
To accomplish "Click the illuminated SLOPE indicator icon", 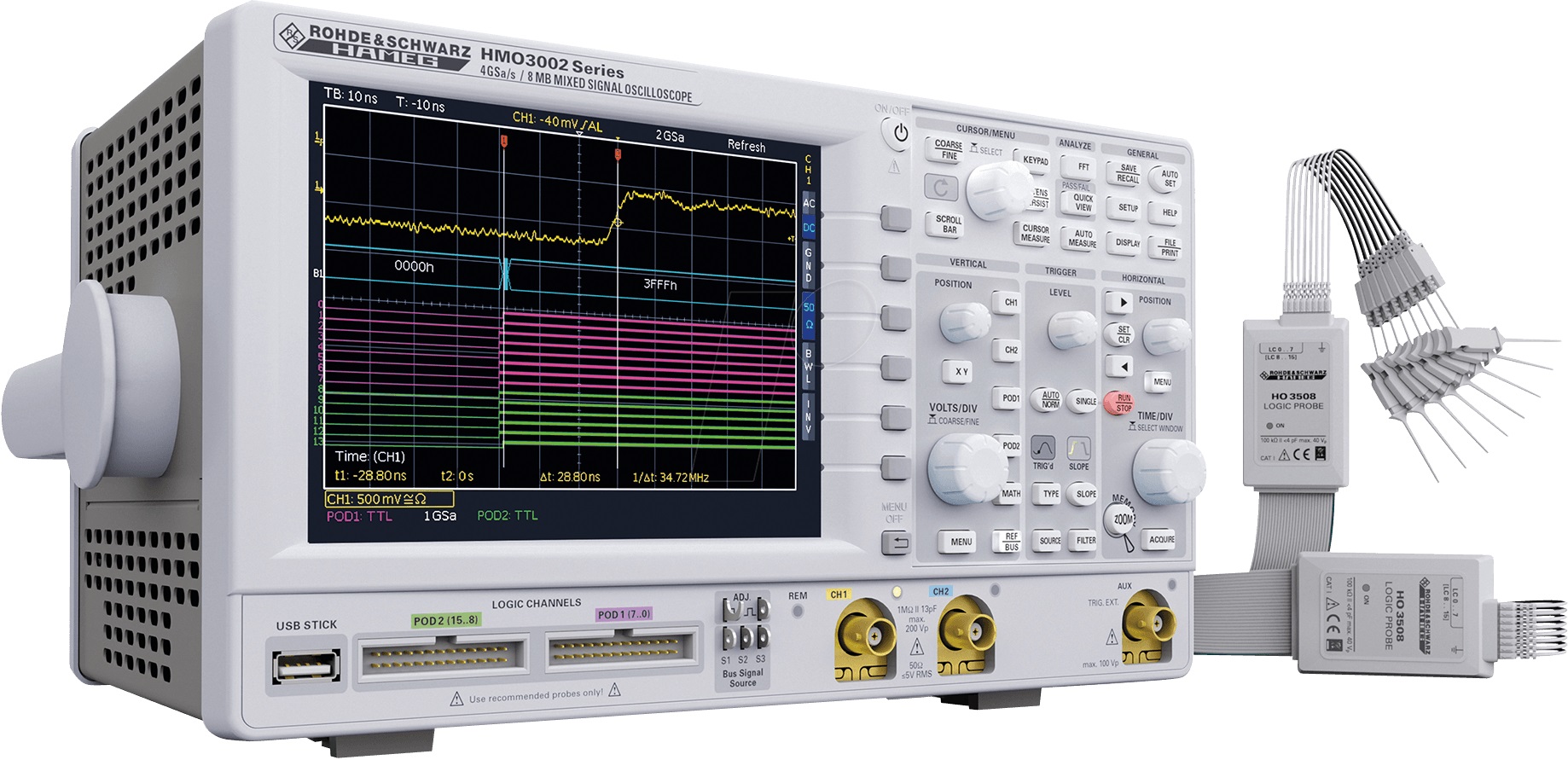I will (1078, 448).
